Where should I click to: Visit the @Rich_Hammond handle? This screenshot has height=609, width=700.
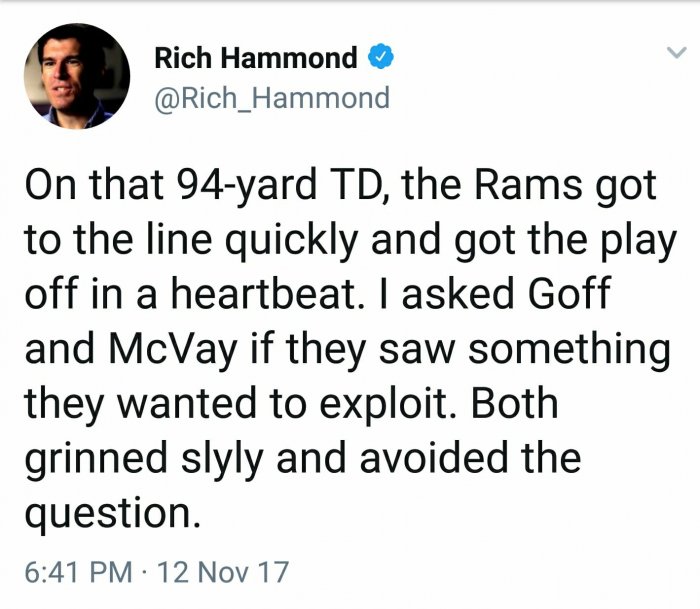pos(272,98)
